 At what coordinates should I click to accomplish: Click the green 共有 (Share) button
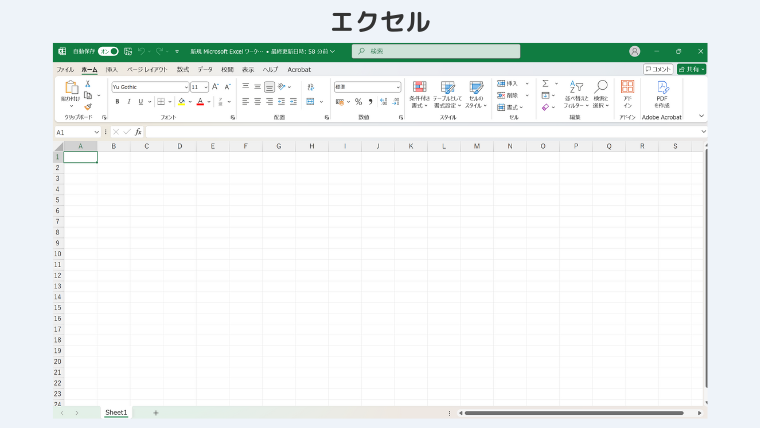coord(692,69)
